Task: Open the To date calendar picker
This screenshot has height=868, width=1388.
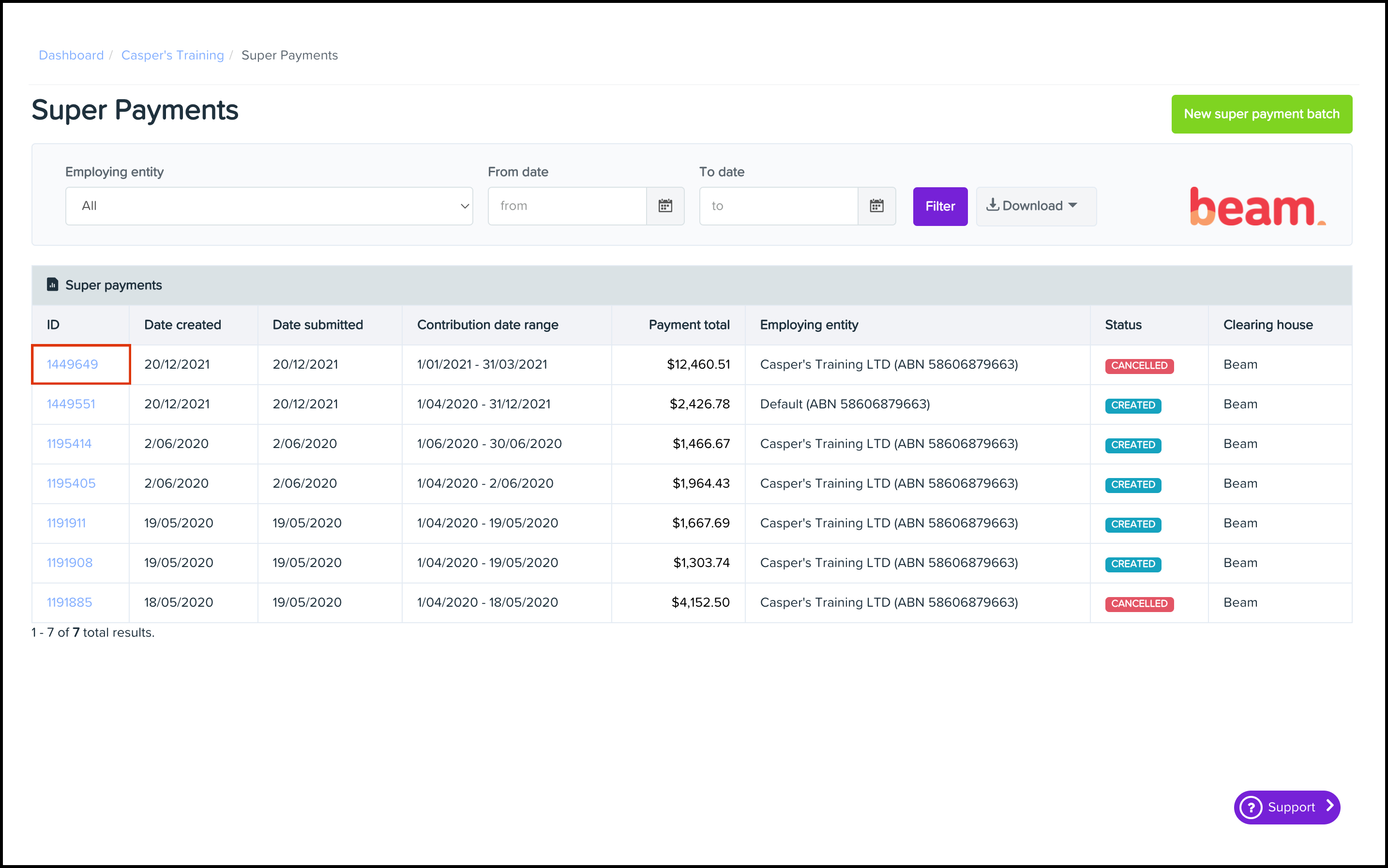Action: (x=877, y=206)
